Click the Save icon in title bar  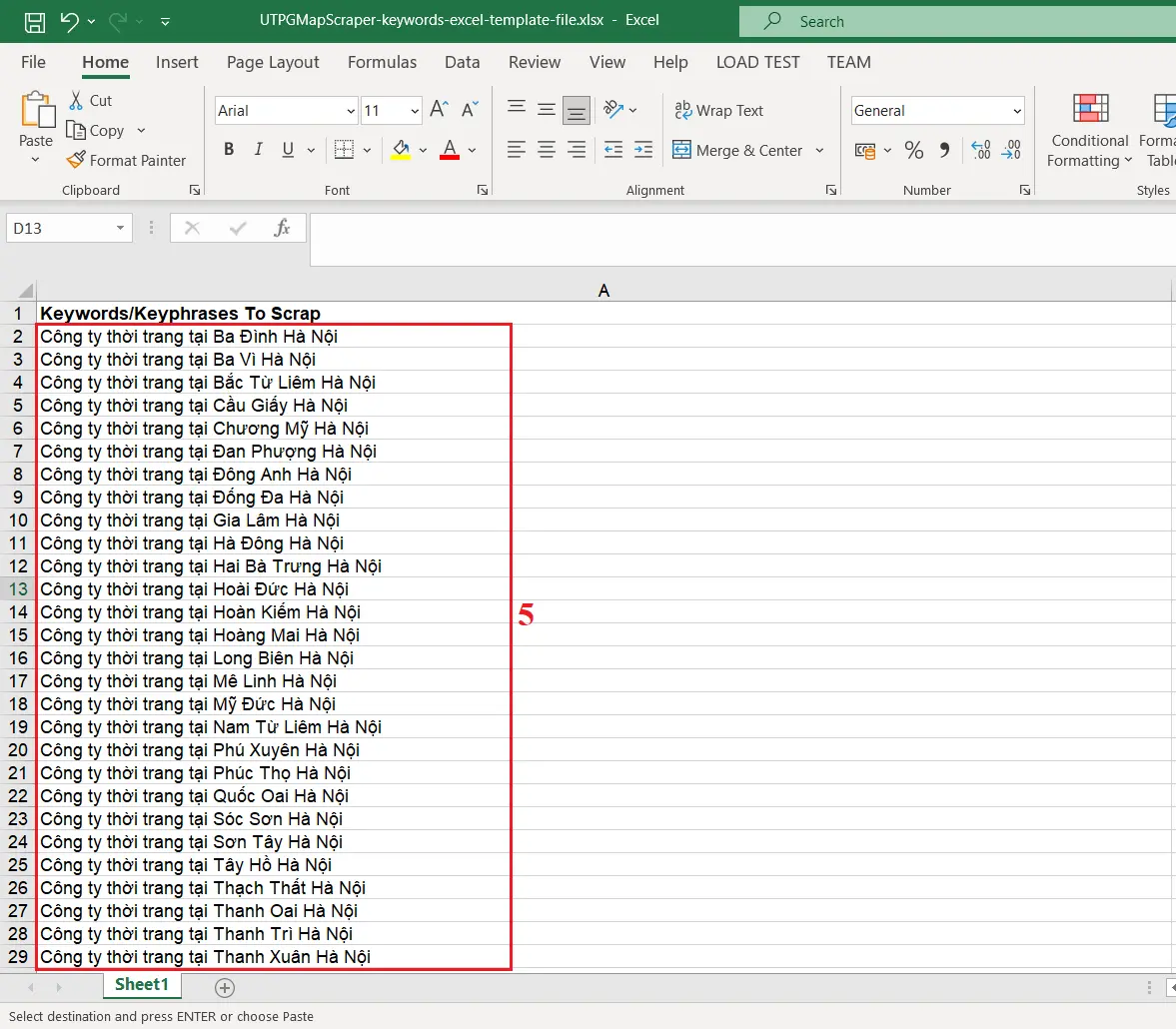(x=34, y=21)
